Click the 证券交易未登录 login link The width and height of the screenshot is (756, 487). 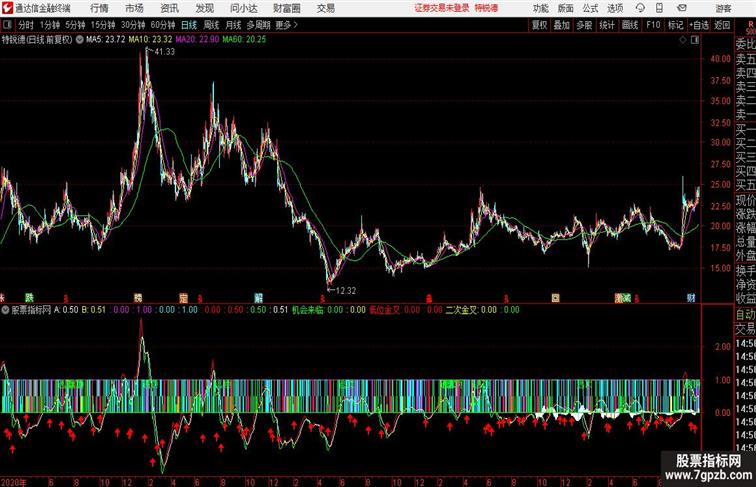tap(442, 8)
